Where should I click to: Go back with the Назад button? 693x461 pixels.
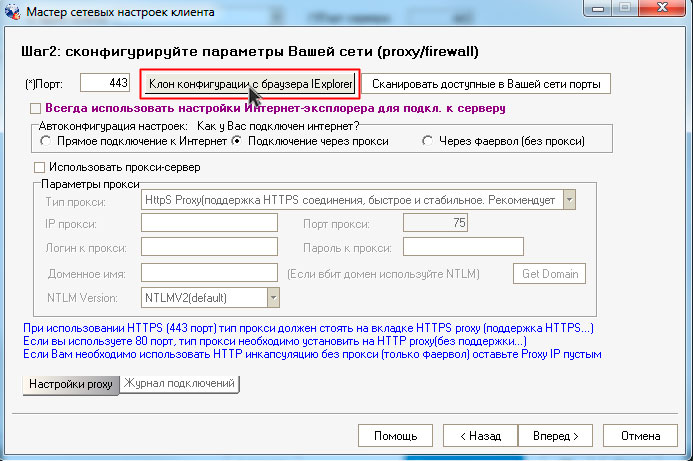pyautogui.click(x=480, y=436)
